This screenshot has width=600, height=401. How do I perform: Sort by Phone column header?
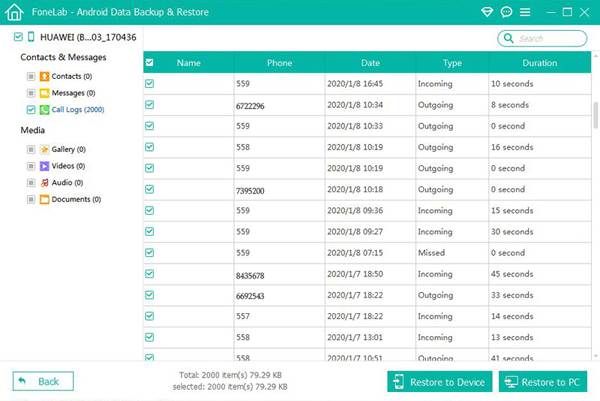[279, 63]
